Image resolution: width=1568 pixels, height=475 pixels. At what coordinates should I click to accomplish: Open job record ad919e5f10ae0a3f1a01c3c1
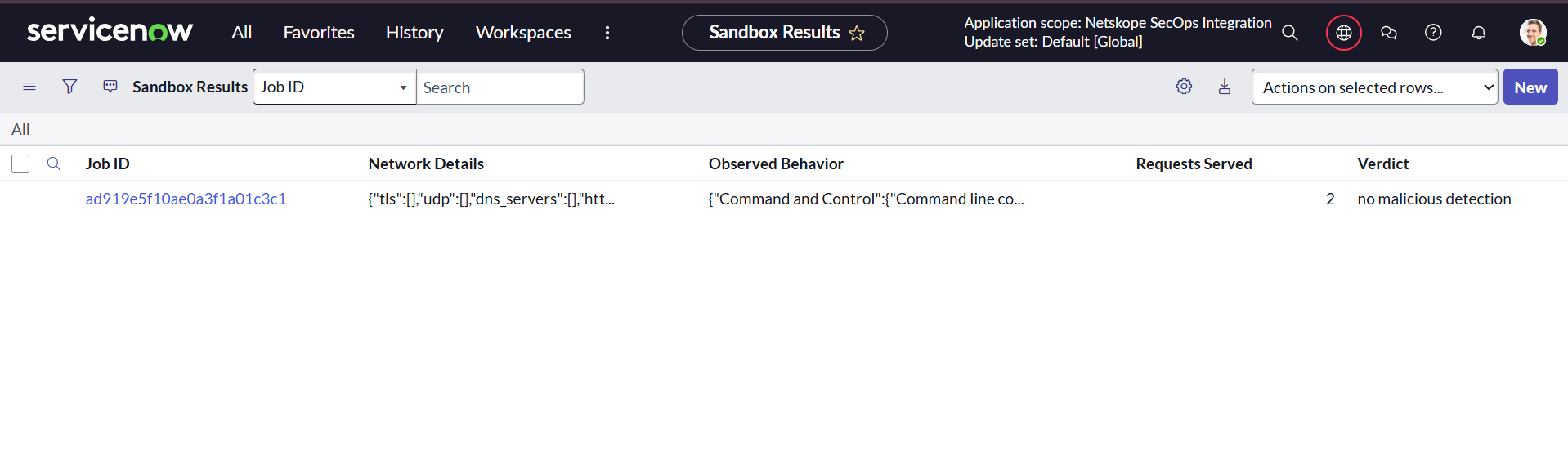186,199
